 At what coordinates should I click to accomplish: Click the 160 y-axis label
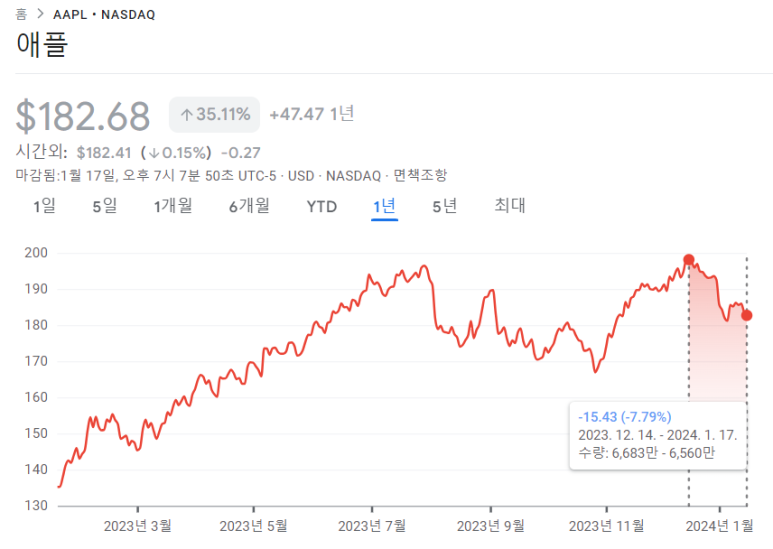point(36,397)
